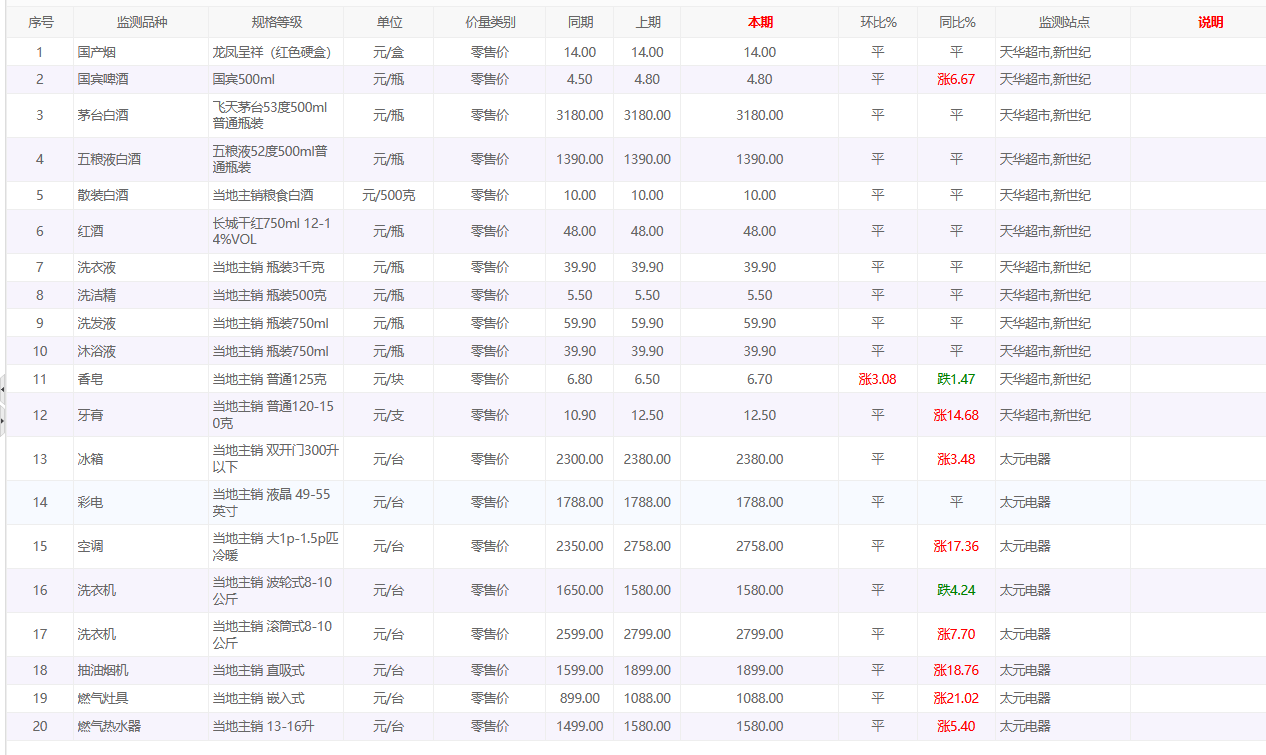This screenshot has height=755, width=1266.
Task: Click the 监测站点 column header
Action: point(1063,22)
